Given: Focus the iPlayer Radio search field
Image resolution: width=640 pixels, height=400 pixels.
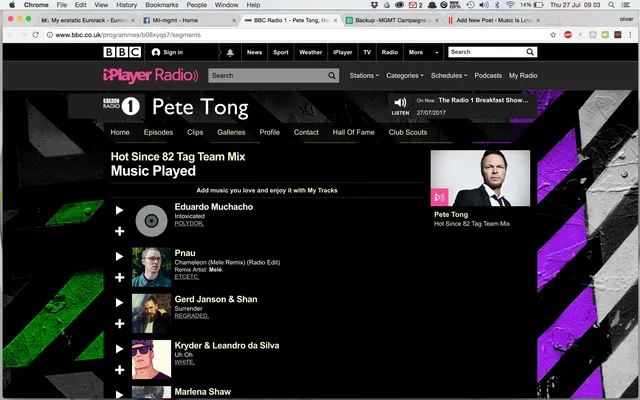Looking at the screenshot, I should click(x=268, y=76).
